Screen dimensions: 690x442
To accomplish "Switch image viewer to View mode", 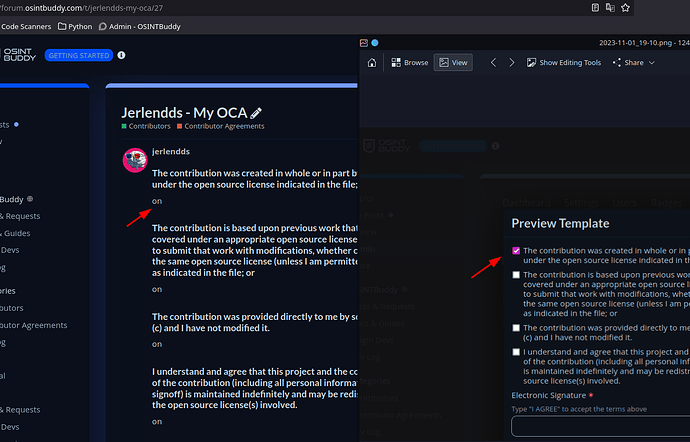I will 453,63.
